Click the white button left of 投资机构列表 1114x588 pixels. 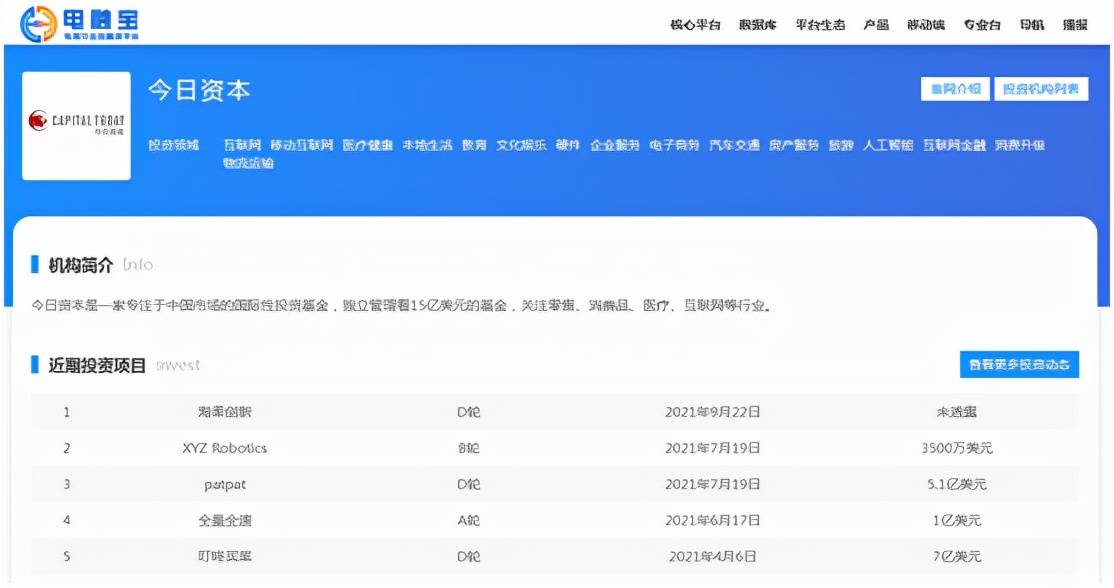coord(955,89)
